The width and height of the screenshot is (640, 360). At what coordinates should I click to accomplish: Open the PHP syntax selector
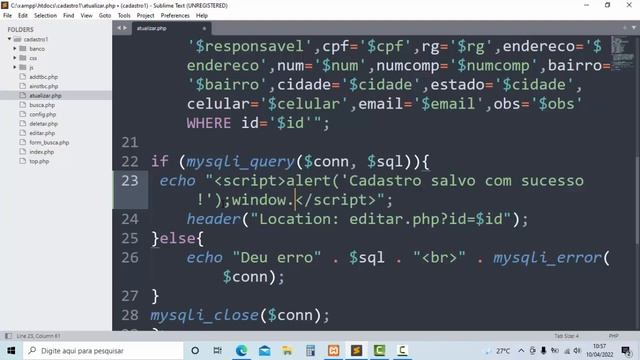tap(613, 336)
